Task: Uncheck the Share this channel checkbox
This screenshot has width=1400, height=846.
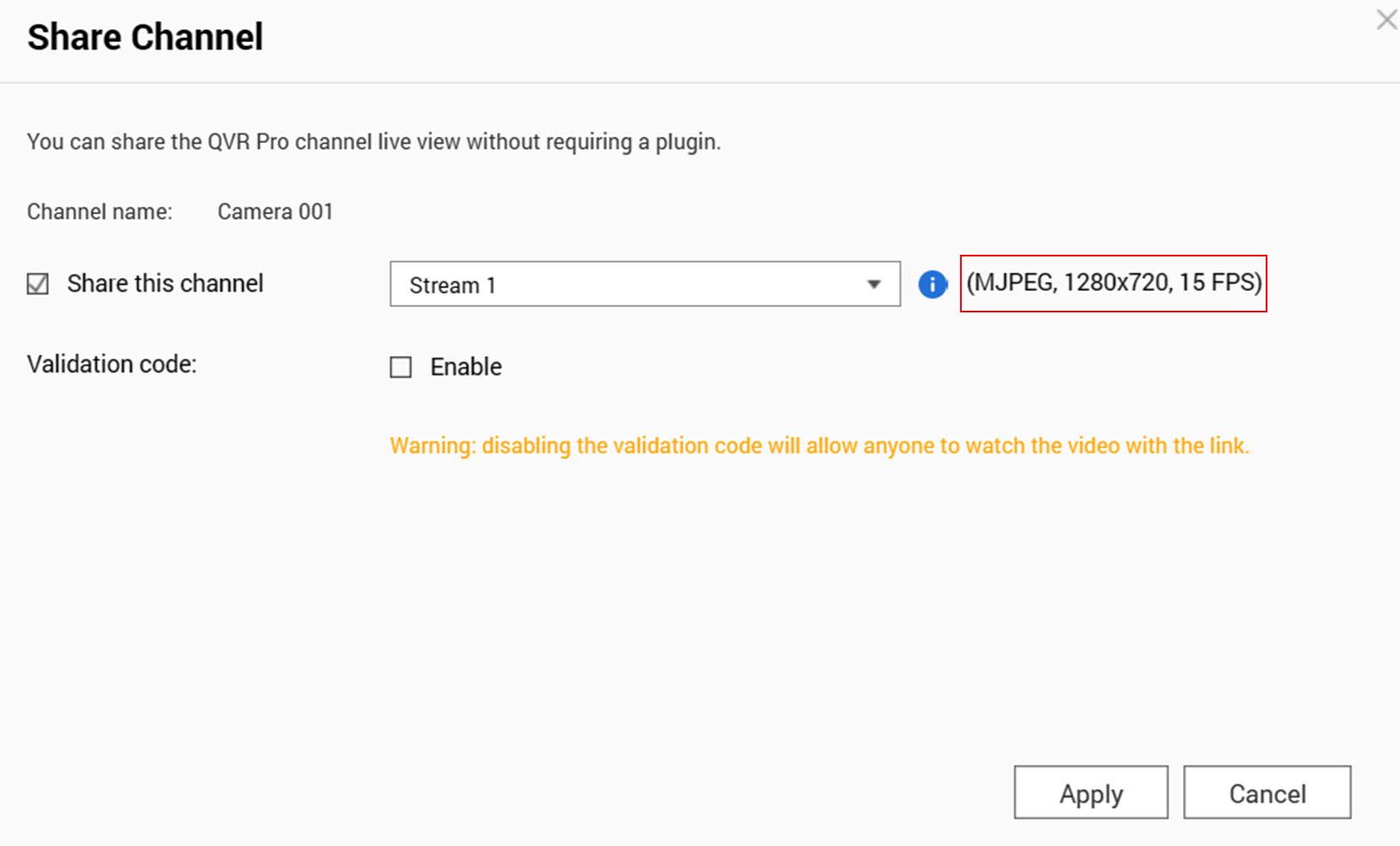Action: pos(38,284)
